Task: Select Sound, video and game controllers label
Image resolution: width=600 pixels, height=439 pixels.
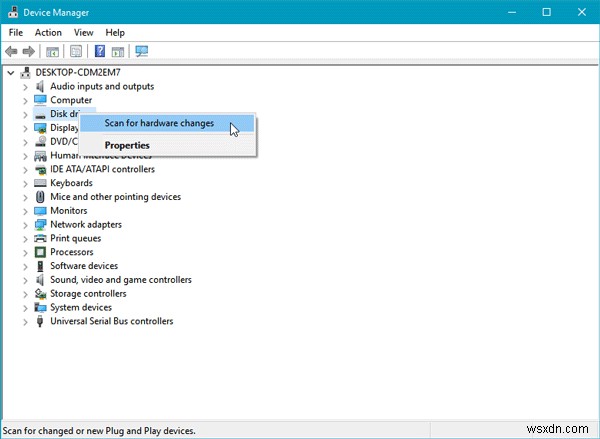Action: click(121, 280)
